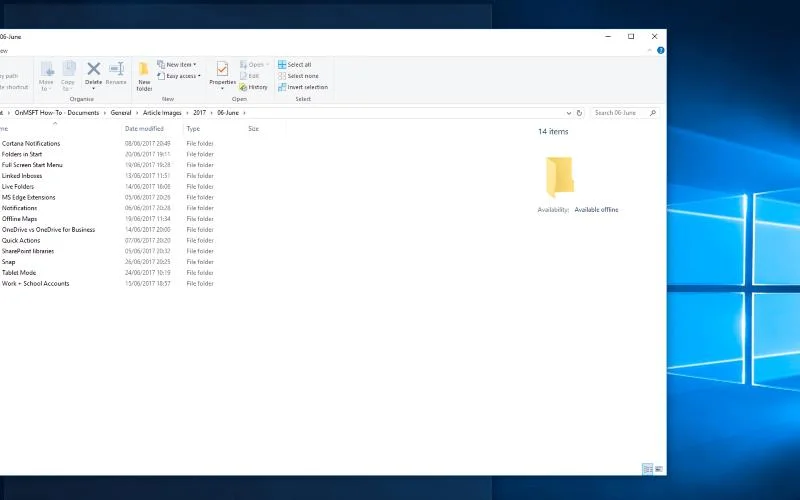Viewport: 800px width, 500px height.
Task: Select the Snap folder
Action: click(x=9, y=262)
